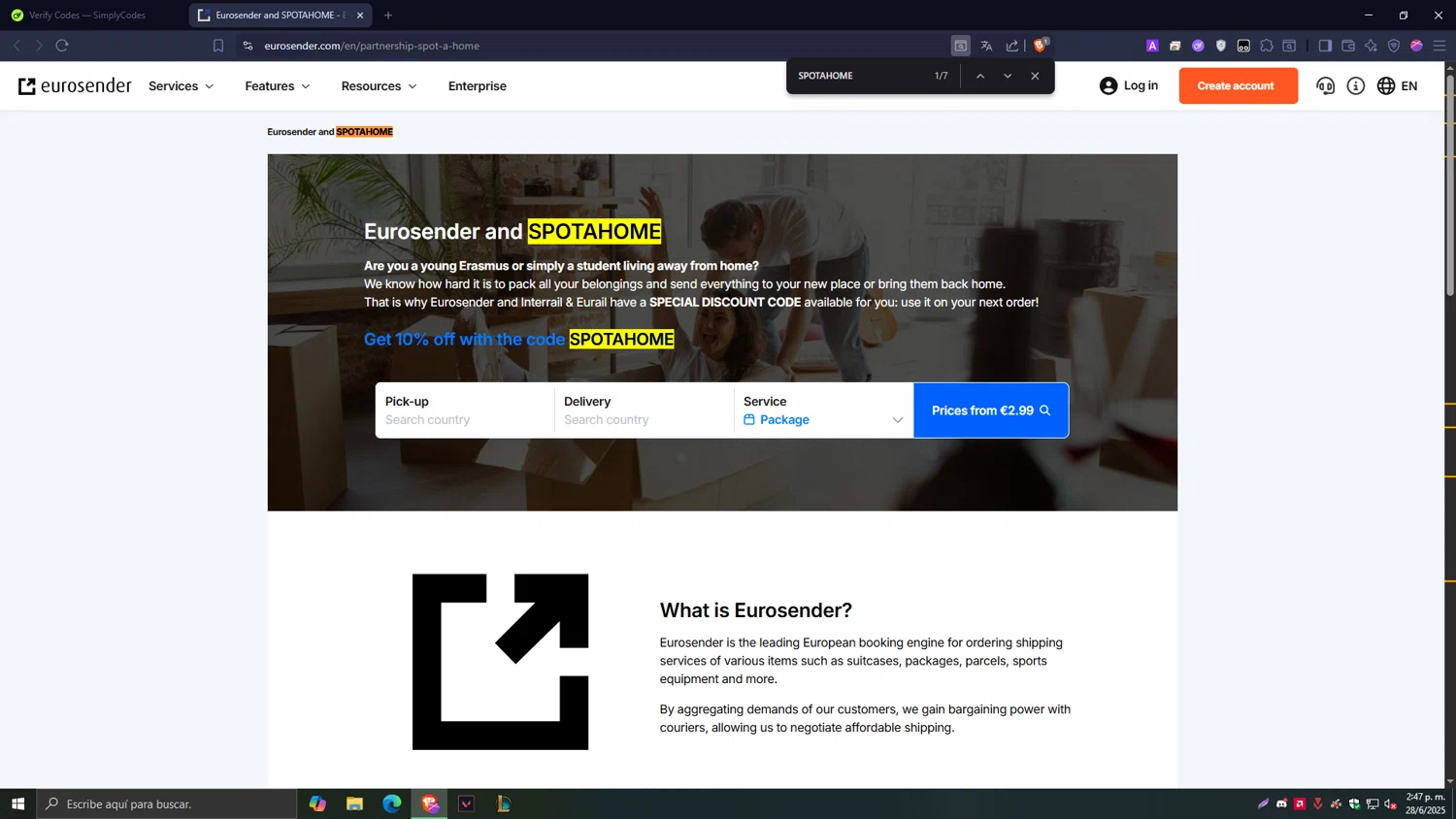Image resolution: width=1456 pixels, height=819 pixels.
Task: Expand the Features menu
Action: tap(278, 85)
